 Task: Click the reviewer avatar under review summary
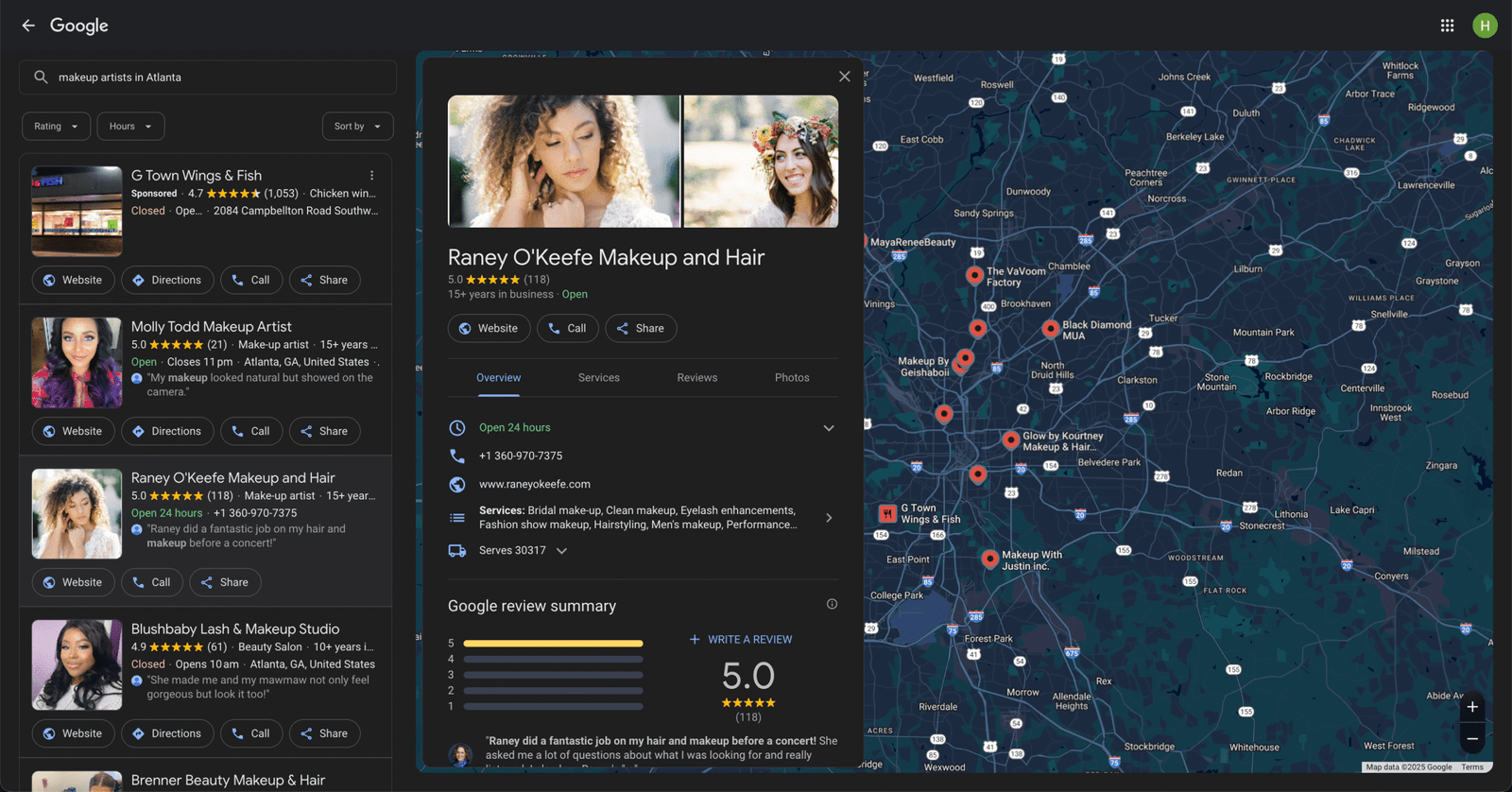(x=460, y=755)
